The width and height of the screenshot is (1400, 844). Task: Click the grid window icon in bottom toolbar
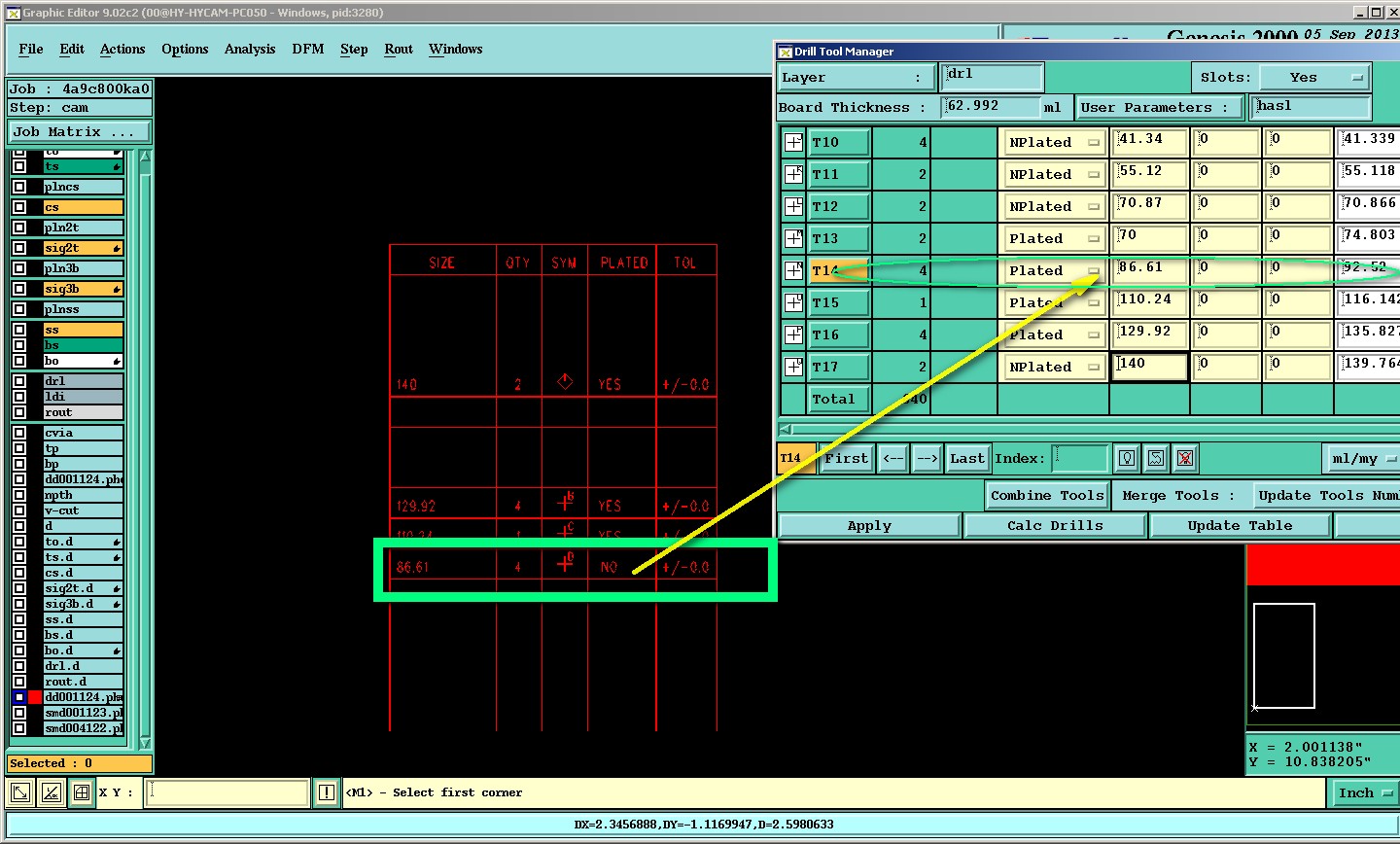pyautogui.click(x=82, y=792)
